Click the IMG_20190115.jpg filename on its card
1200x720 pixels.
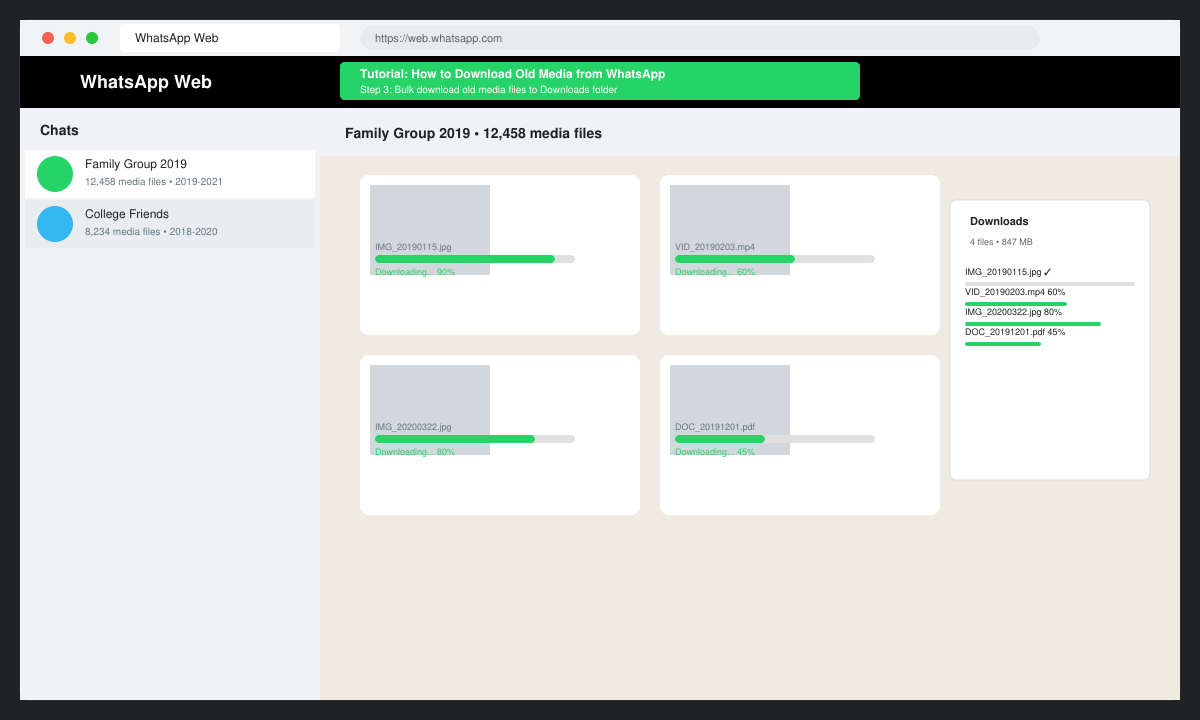[413, 246]
